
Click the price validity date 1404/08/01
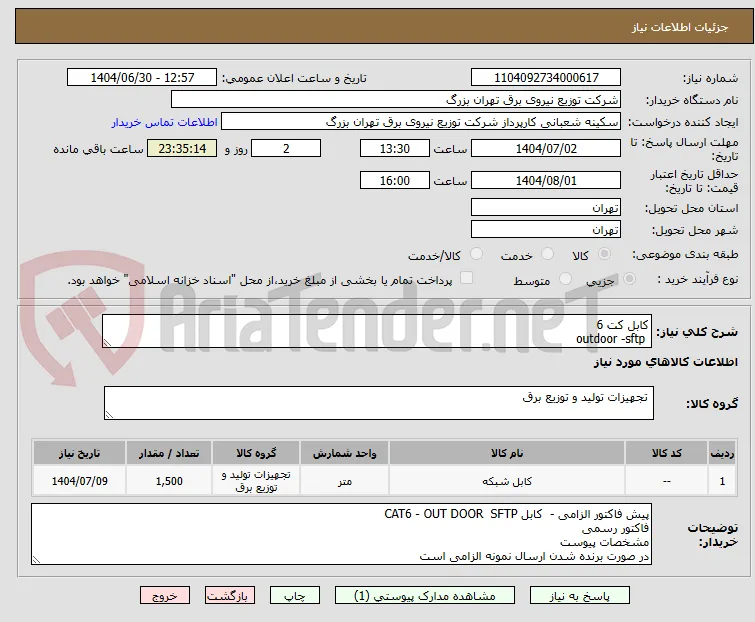click(x=546, y=181)
